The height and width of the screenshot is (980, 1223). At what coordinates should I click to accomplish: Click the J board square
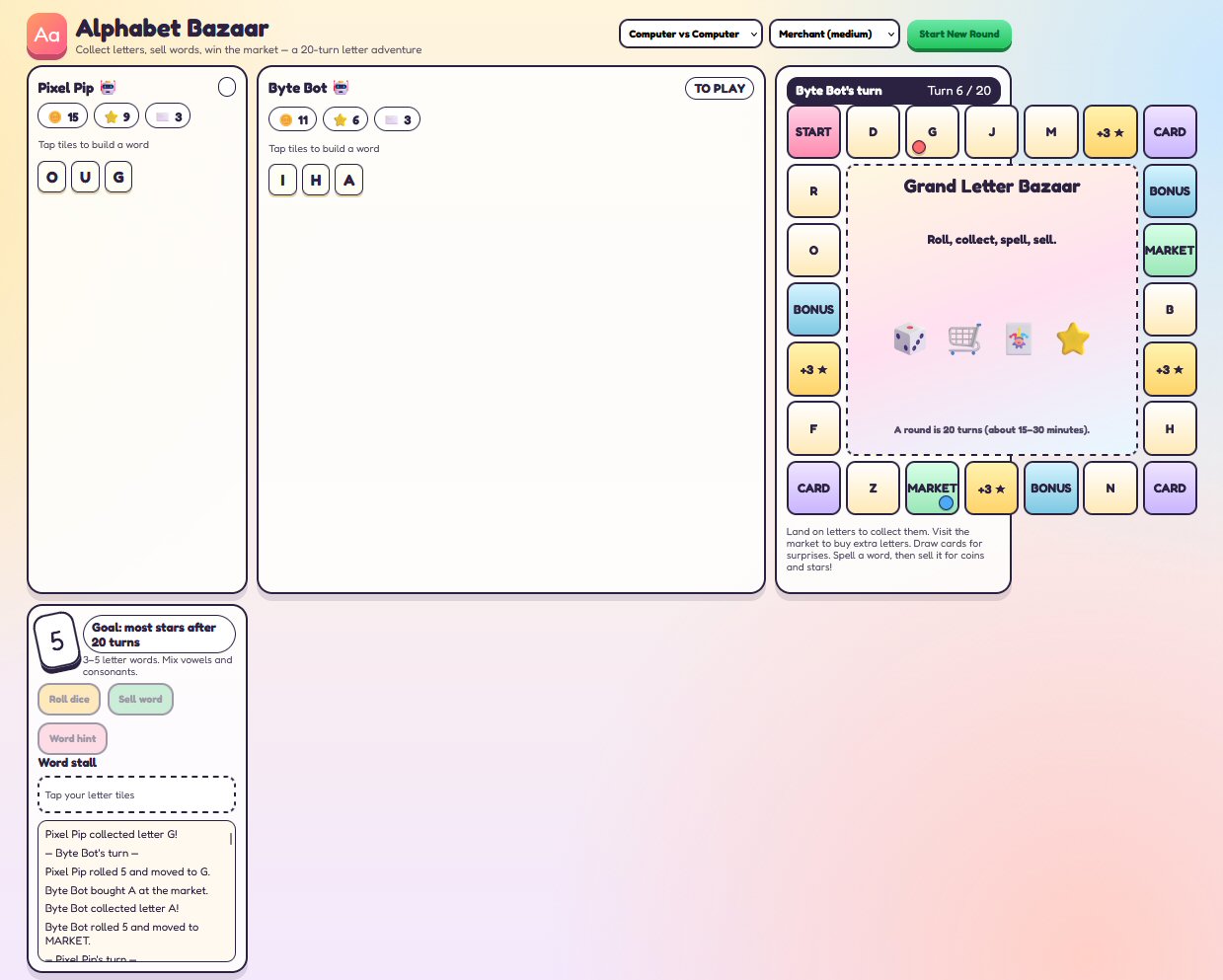[992, 132]
